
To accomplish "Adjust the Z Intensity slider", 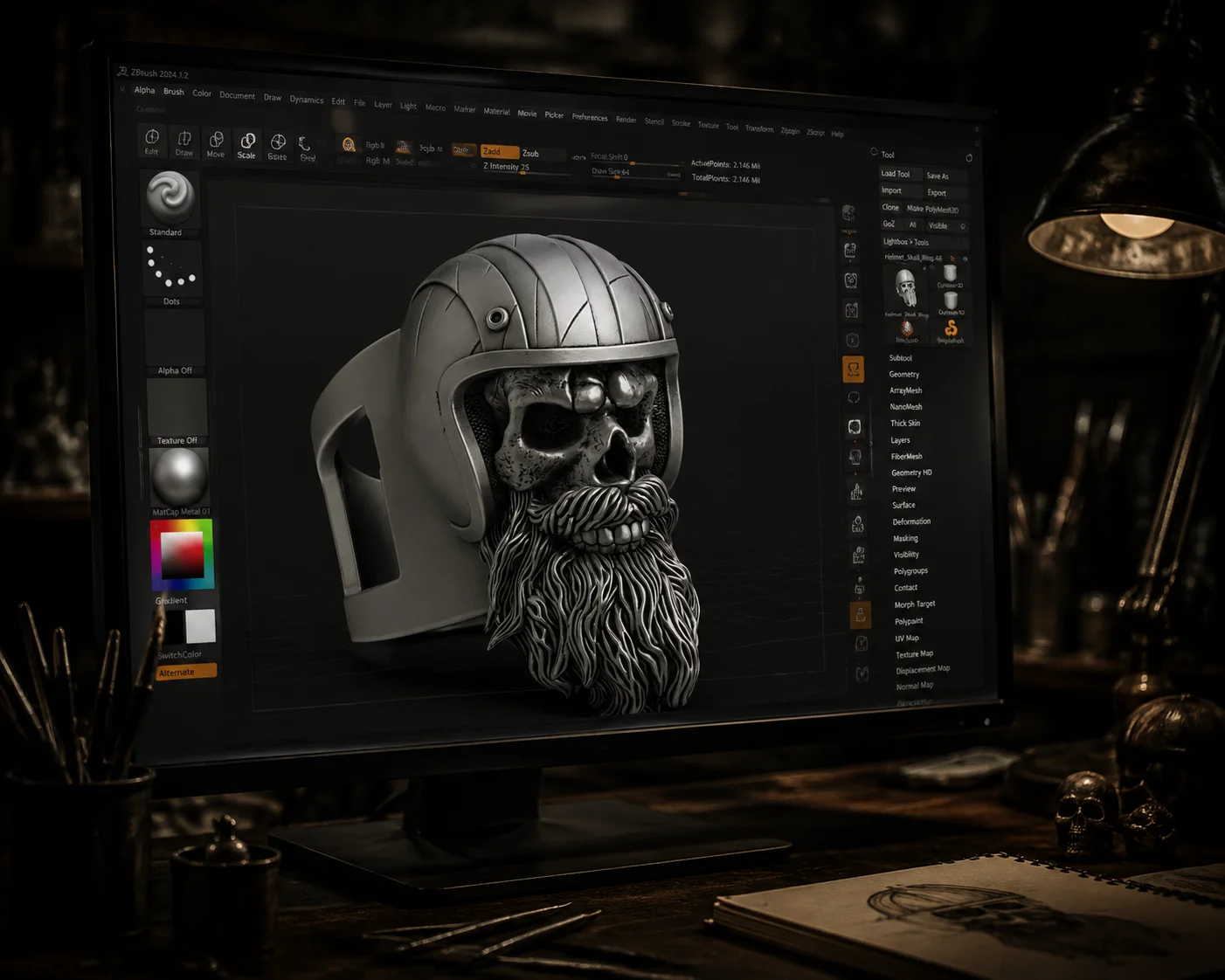I will (x=525, y=168).
